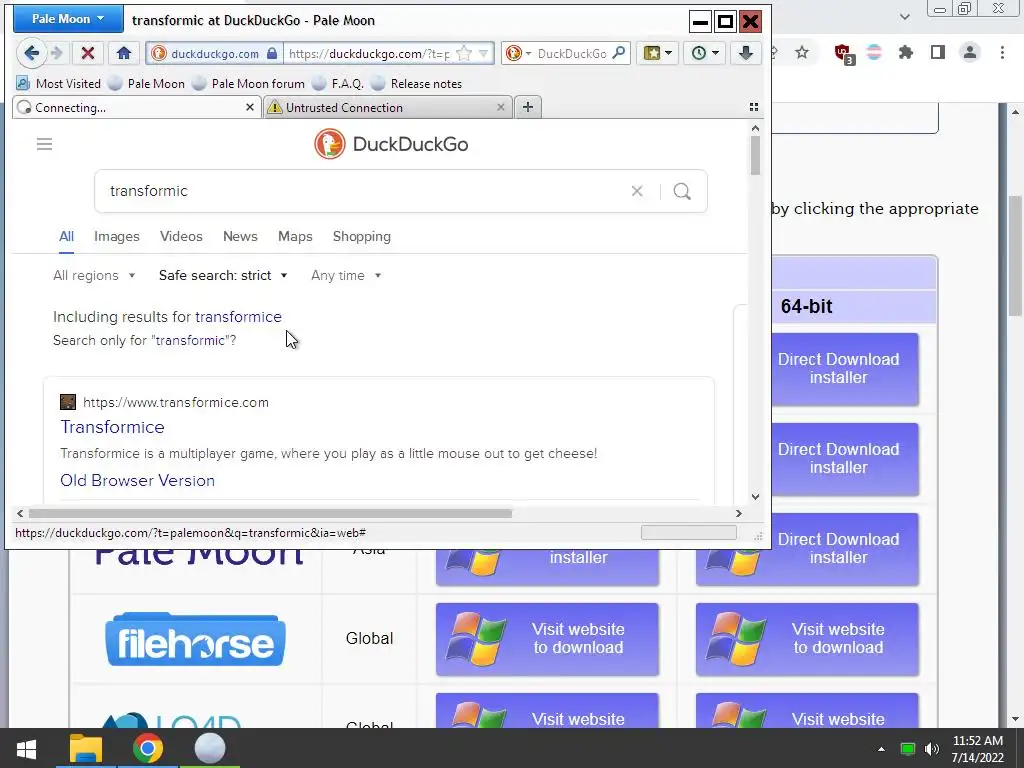
Task: Click the DuckDuckGo duck logo
Action: [x=329, y=144]
